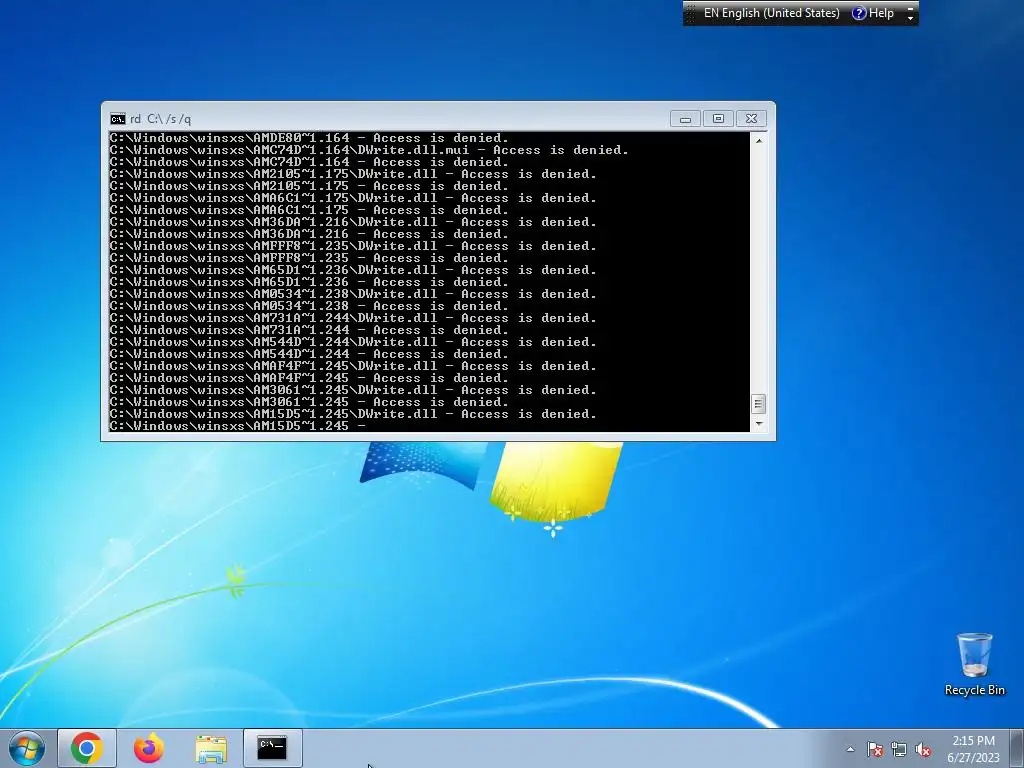Click the muted volume speaker icon
The width and height of the screenshot is (1024, 768).
click(923, 749)
